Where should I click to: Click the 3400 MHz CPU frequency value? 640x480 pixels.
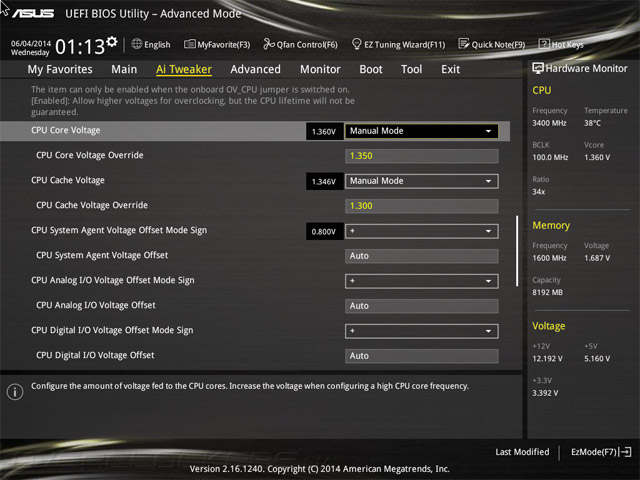[549, 123]
